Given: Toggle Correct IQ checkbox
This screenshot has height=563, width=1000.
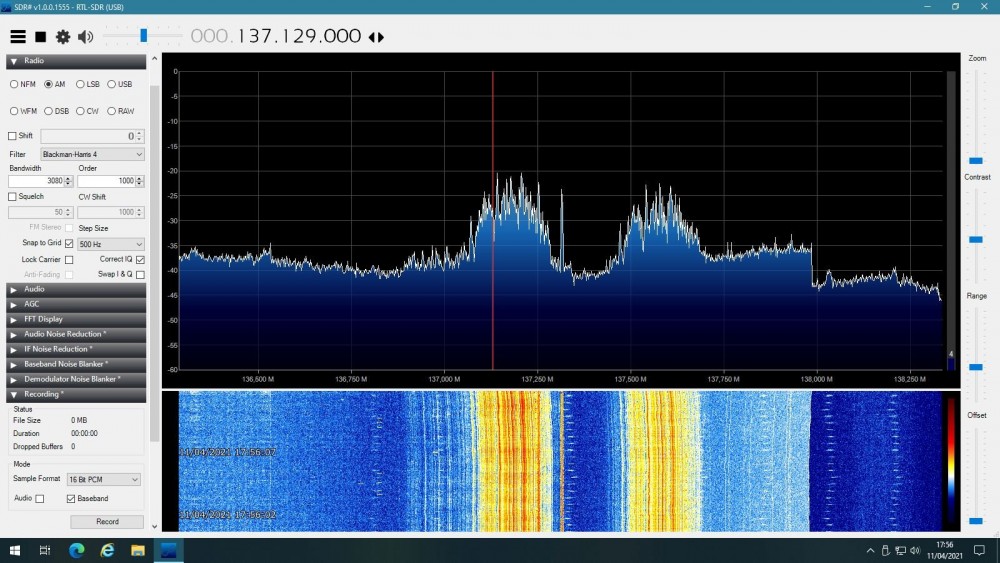Looking at the screenshot, I should click(140, 260).
